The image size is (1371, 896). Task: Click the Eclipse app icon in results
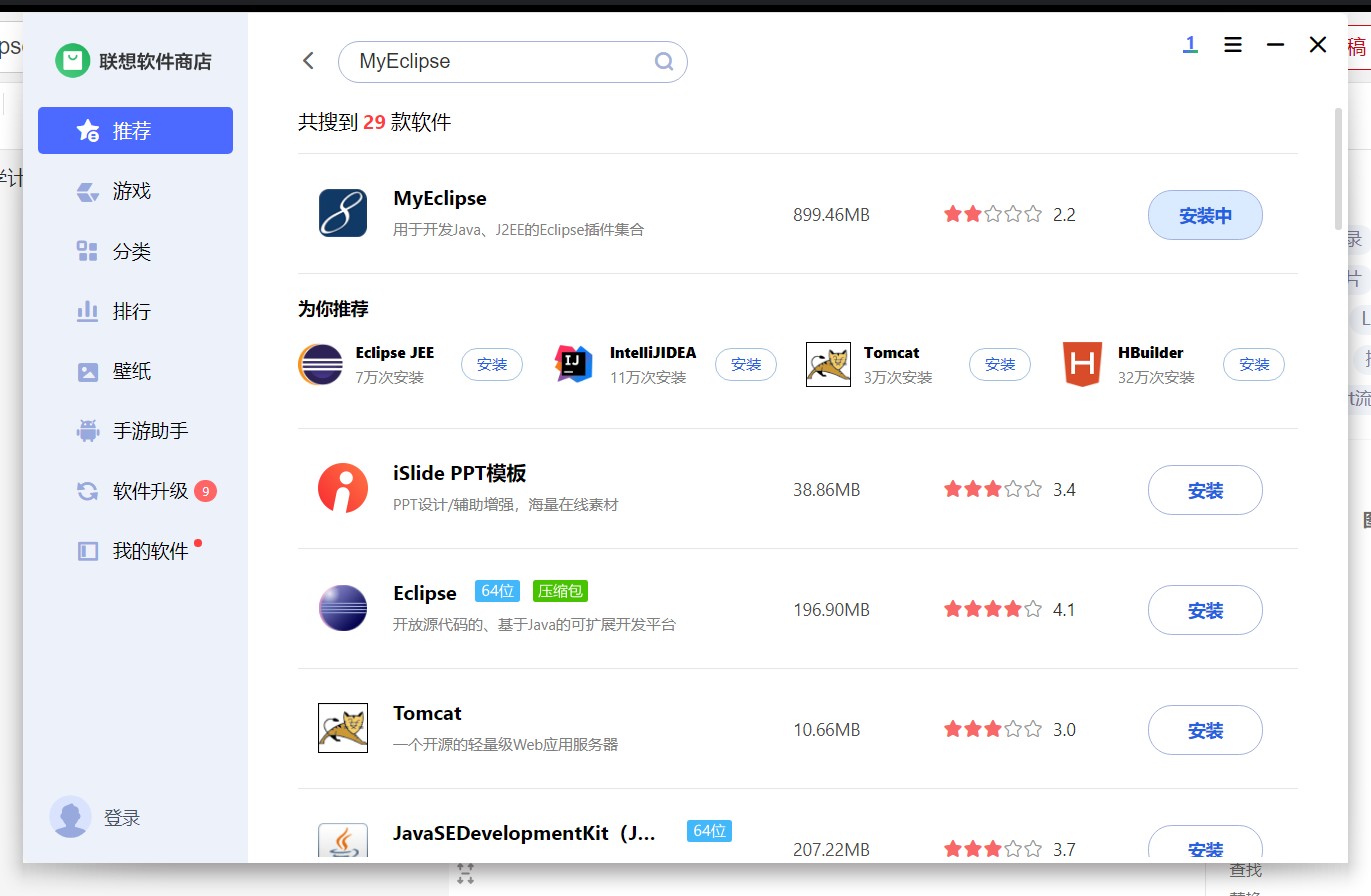(343, 608)
